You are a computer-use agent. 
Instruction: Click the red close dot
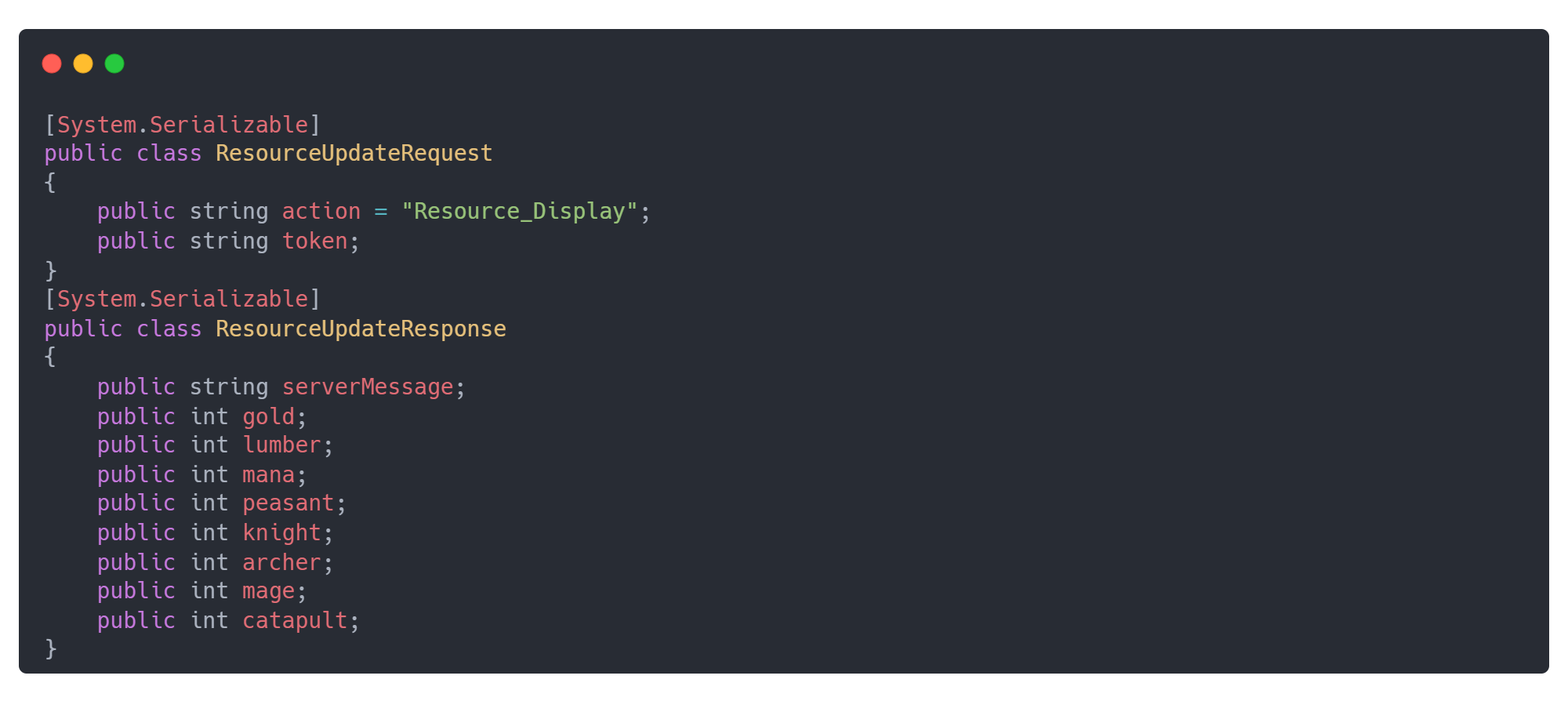[52, 64]
